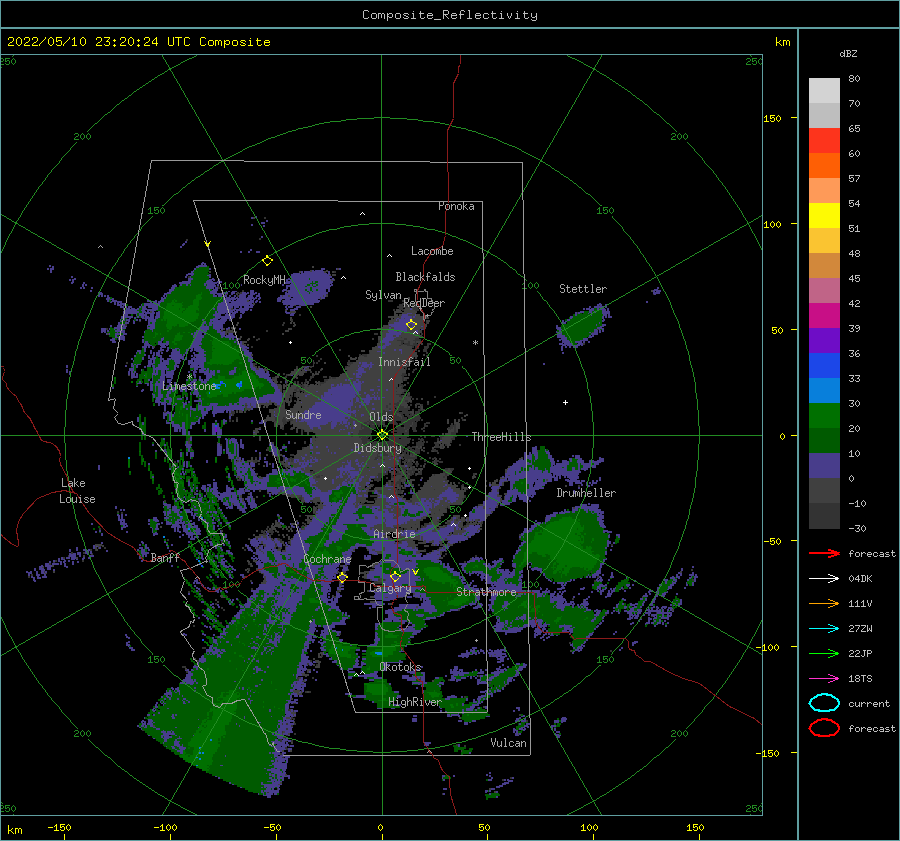Select the purple 10 dBZ color swatch
Viewport: 900px width, 841px height.
(x=824, y=465)
